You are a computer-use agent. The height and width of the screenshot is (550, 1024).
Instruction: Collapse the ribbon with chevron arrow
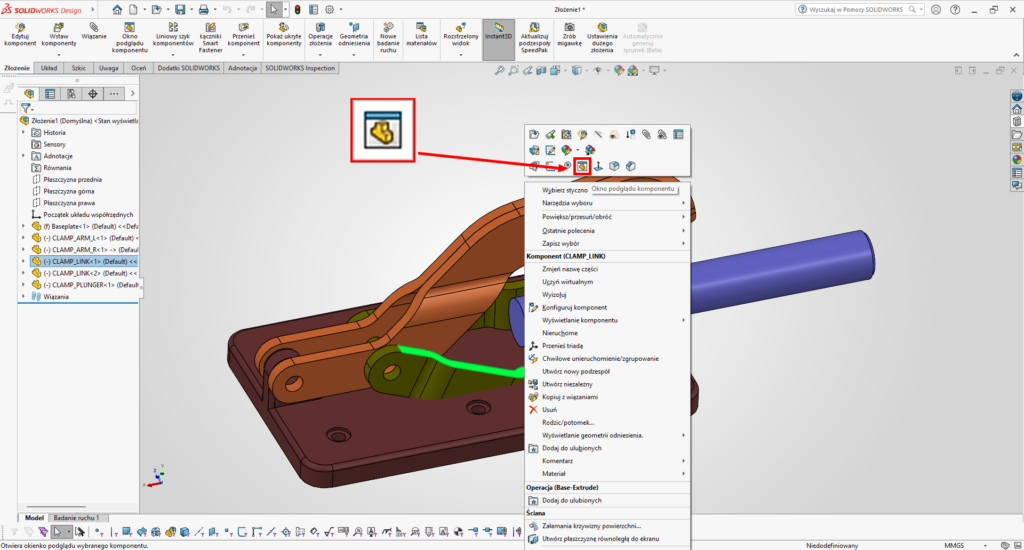[1016, 56]
